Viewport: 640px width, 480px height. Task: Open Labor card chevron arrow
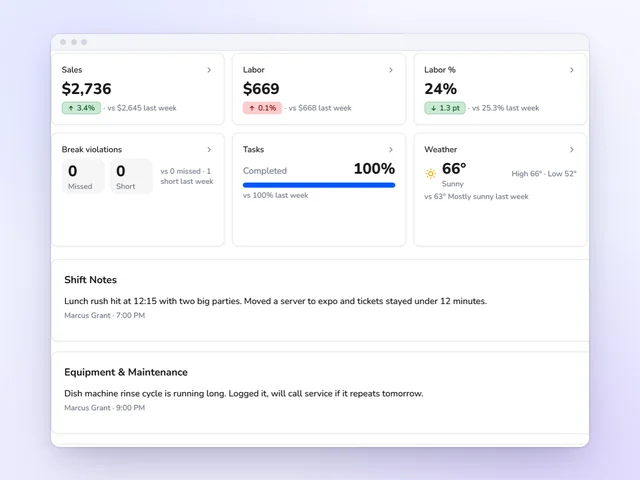(391, 70)
